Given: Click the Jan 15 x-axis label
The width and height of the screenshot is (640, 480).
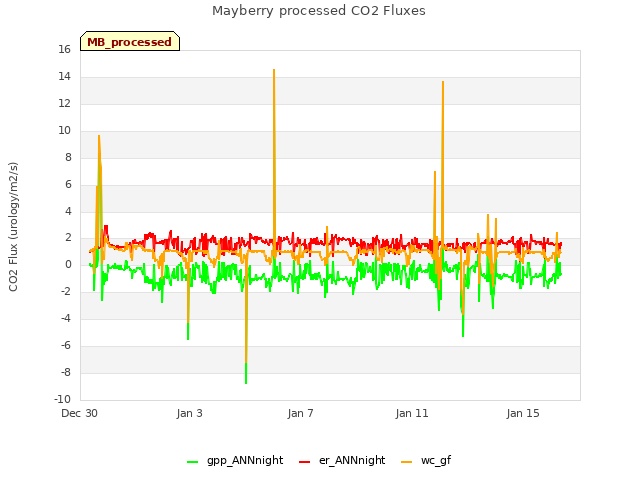Looking at the screenshot, I should pyautogui.click(x=523, y=413).
